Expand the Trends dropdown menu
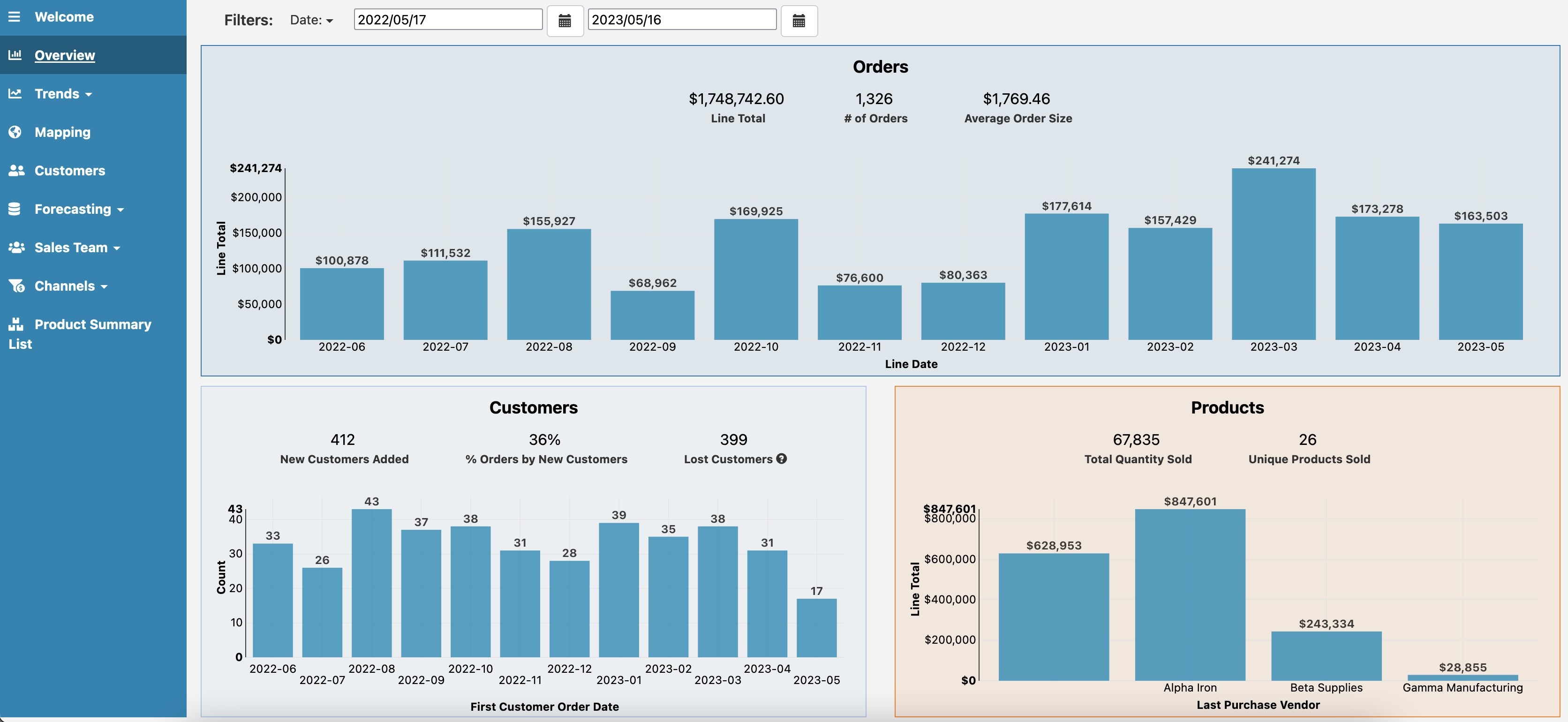 pos(63,94)
